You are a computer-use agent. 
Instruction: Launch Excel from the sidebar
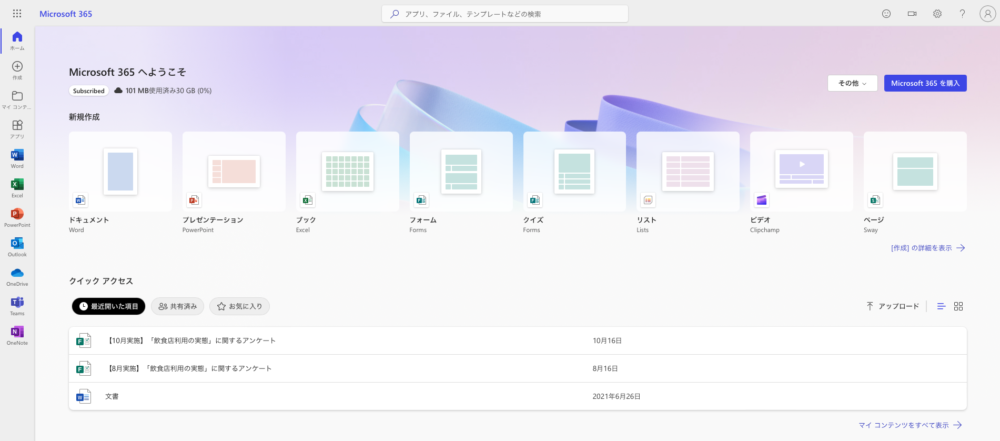[x=17, y=185]
